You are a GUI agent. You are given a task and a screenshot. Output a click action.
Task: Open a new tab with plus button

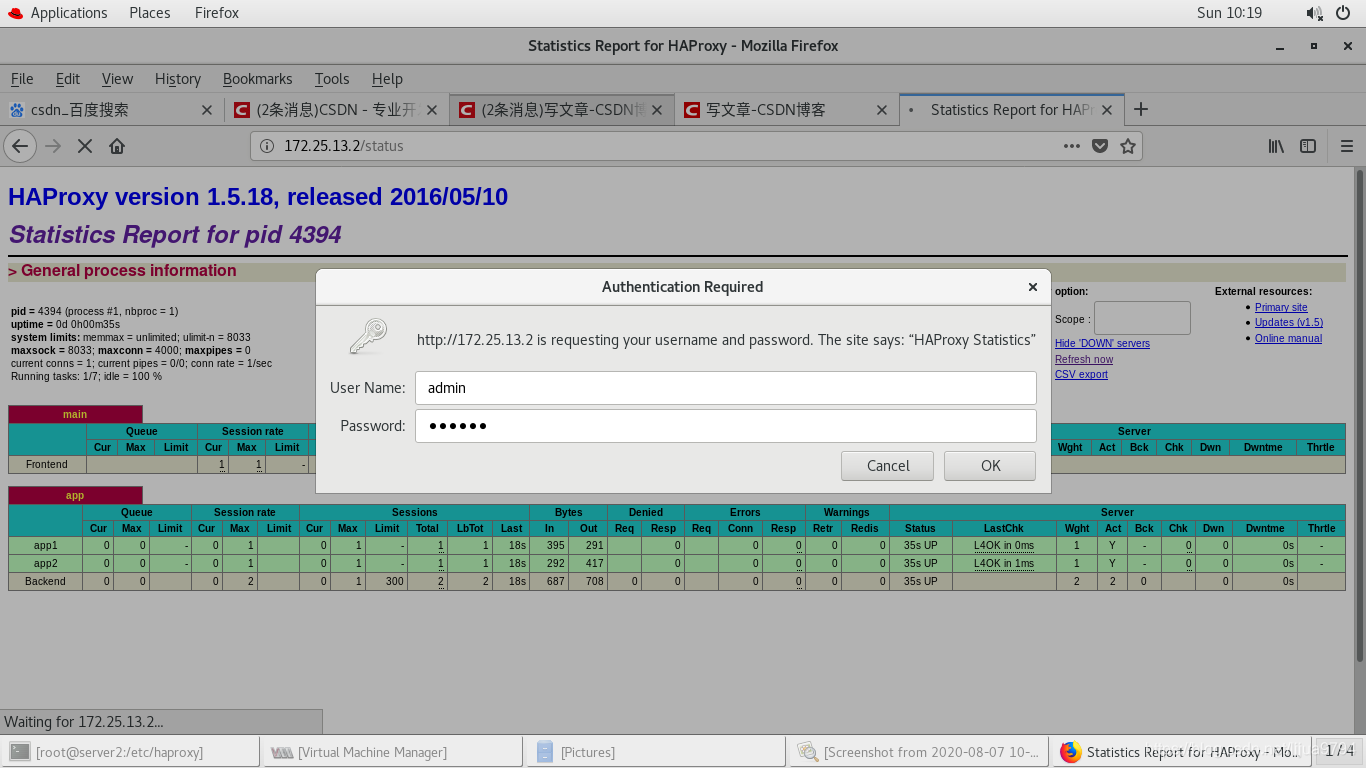coord(1141,109)
